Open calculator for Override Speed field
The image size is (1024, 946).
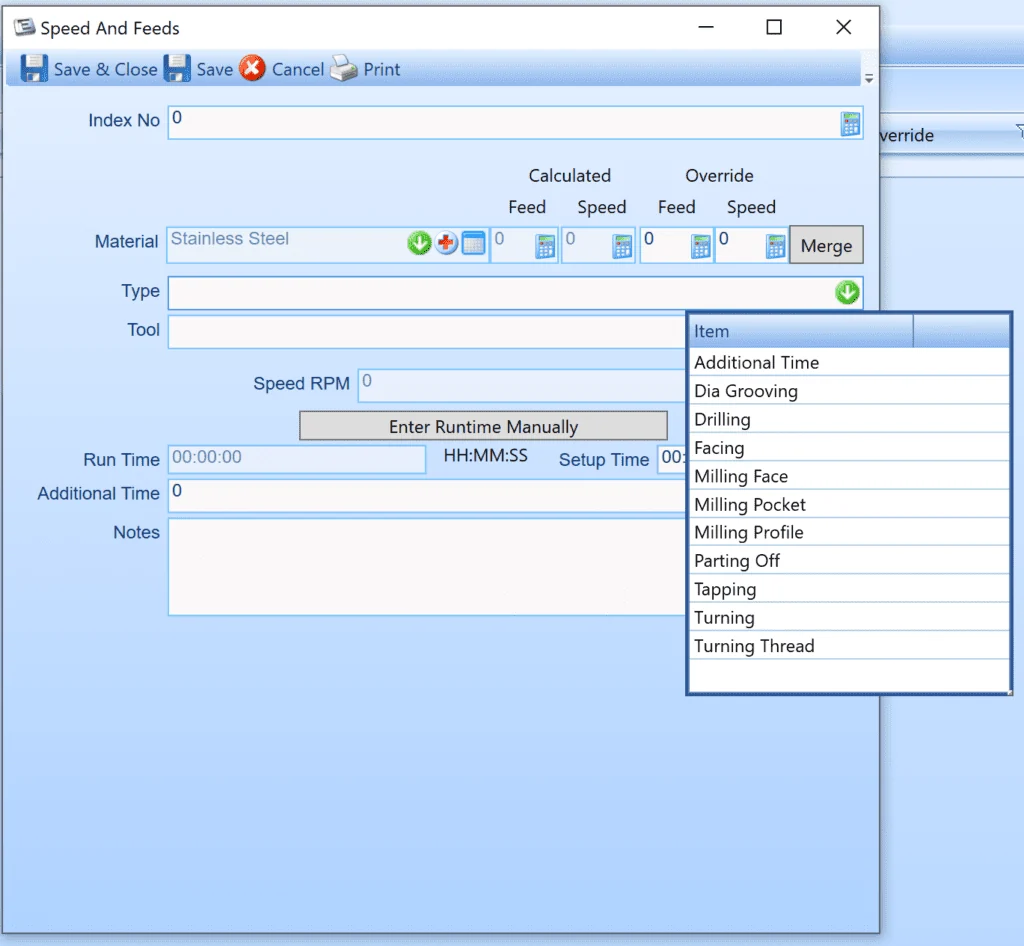(776, 246)
